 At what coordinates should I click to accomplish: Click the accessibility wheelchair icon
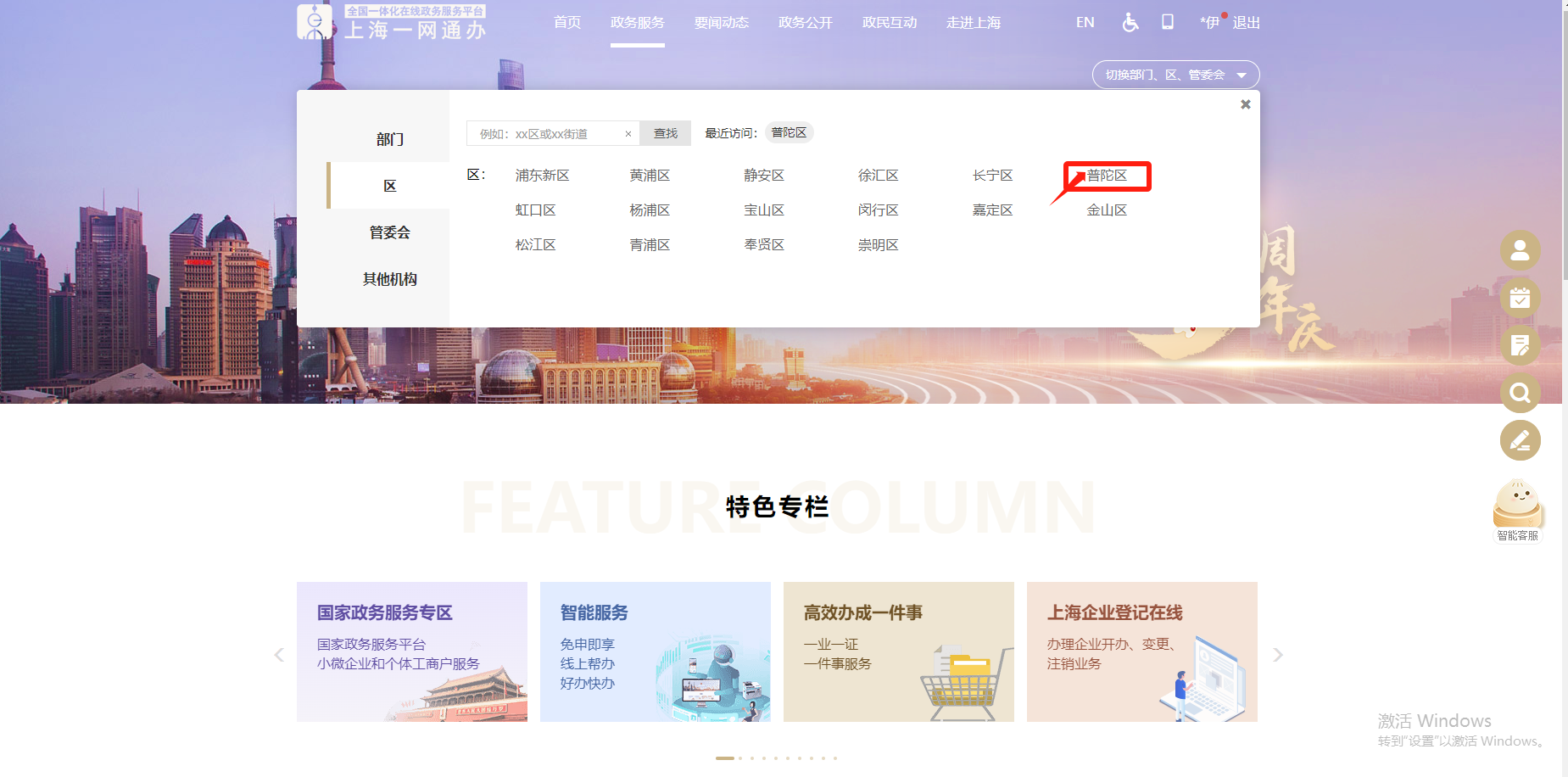tap(1130, 23)
